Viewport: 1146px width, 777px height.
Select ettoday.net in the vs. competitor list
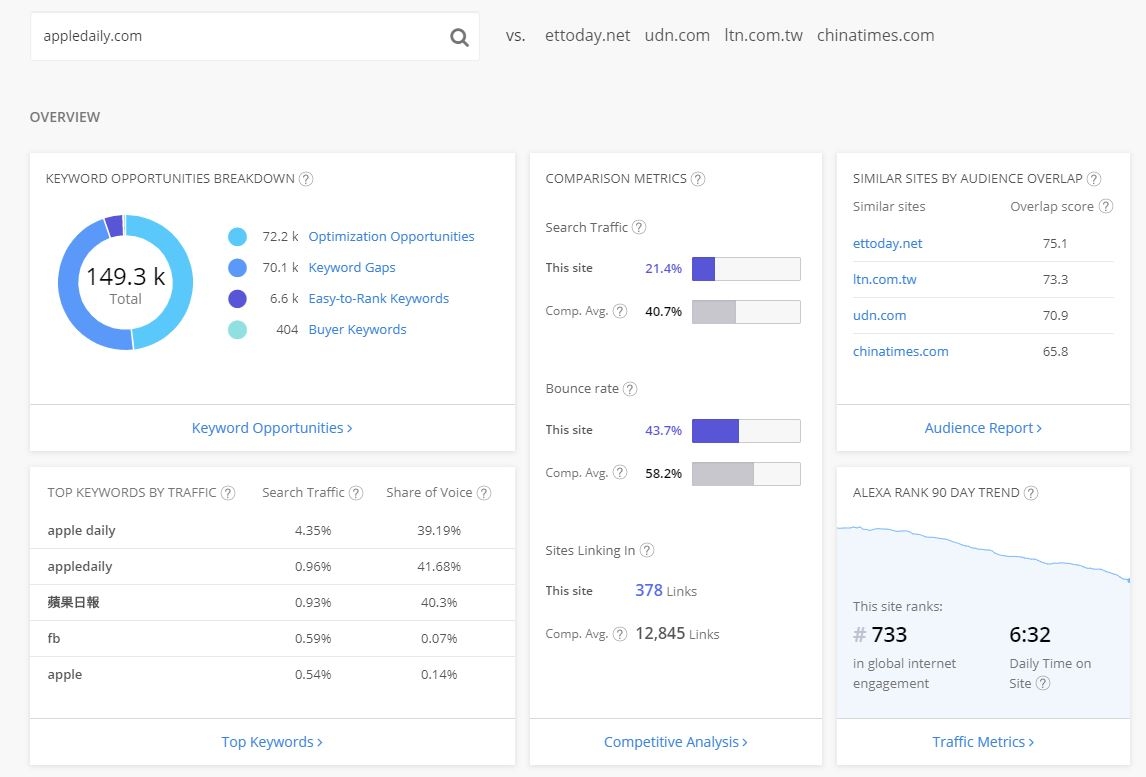588,35
